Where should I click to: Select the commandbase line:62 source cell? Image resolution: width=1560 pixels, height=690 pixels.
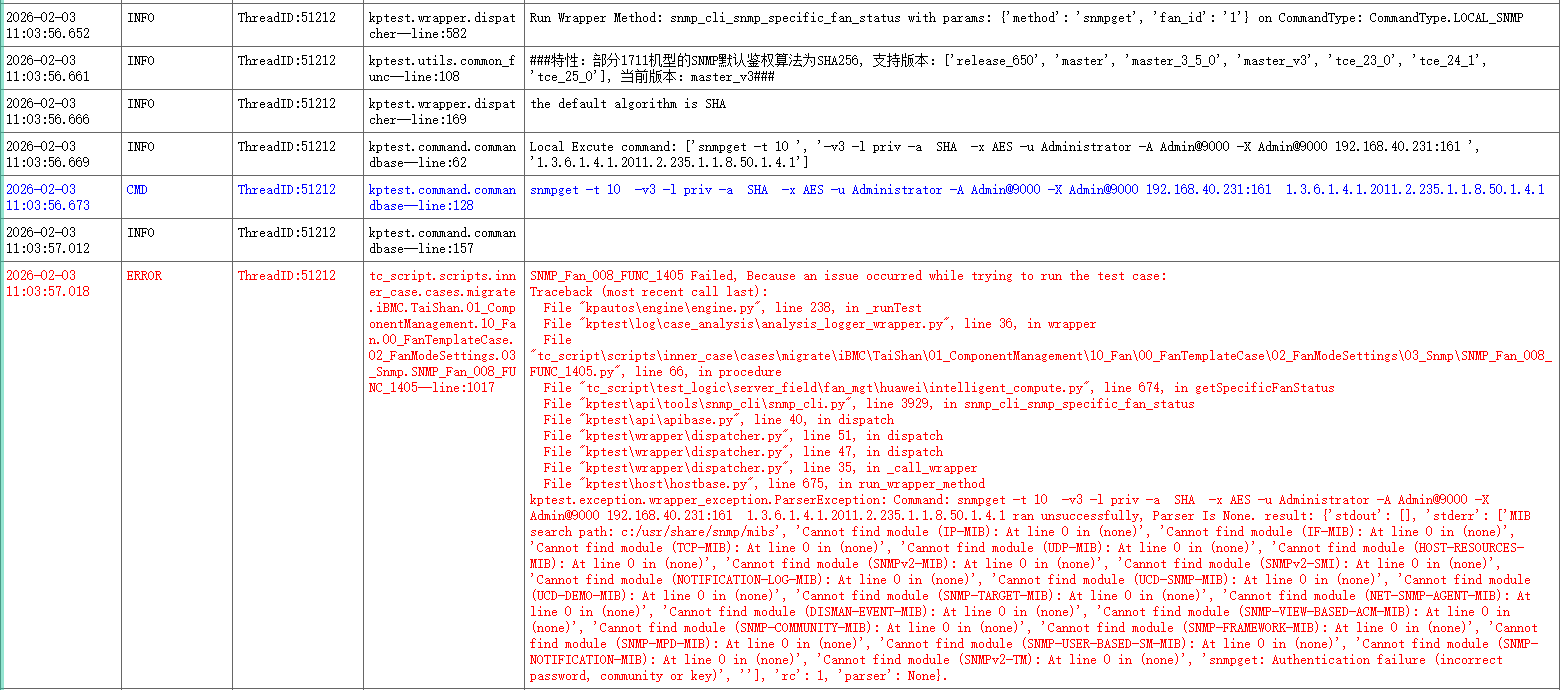click(442, 154)
